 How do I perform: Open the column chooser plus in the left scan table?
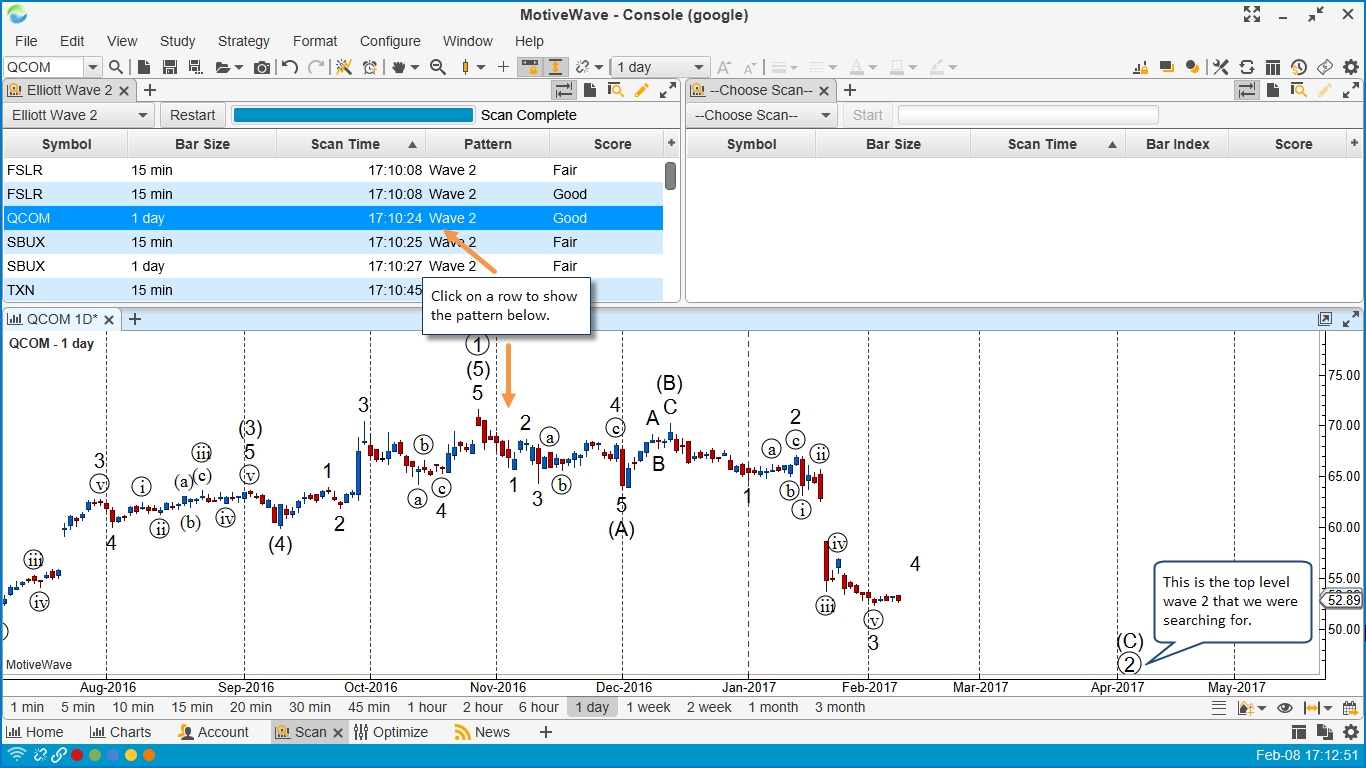[671, 144]
